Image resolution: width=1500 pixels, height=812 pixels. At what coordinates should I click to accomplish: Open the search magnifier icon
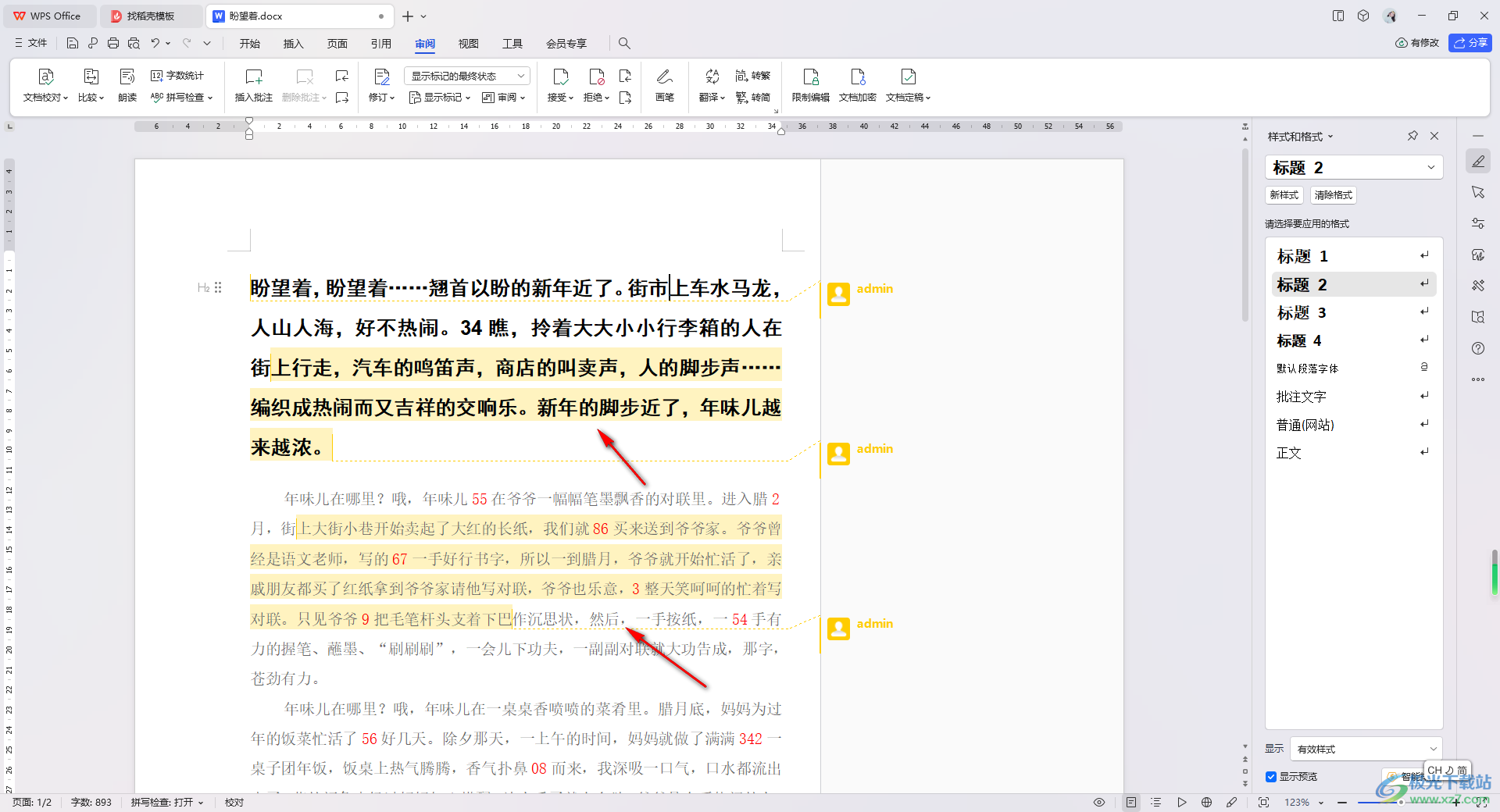624,43
